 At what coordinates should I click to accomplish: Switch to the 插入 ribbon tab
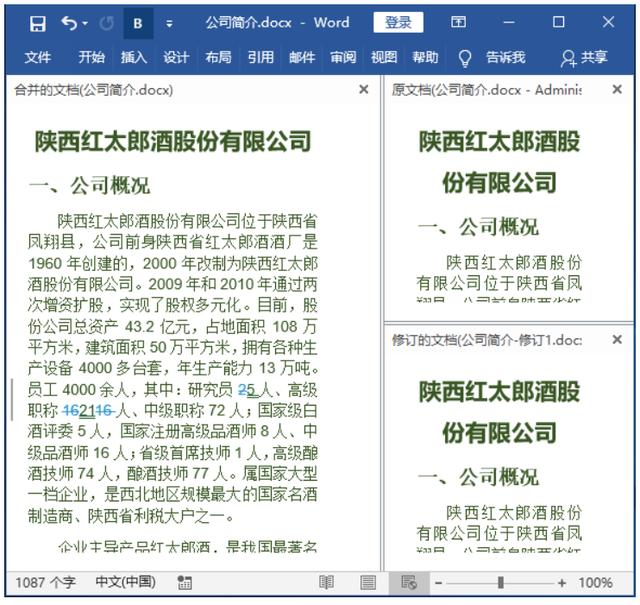pos(133,57)
